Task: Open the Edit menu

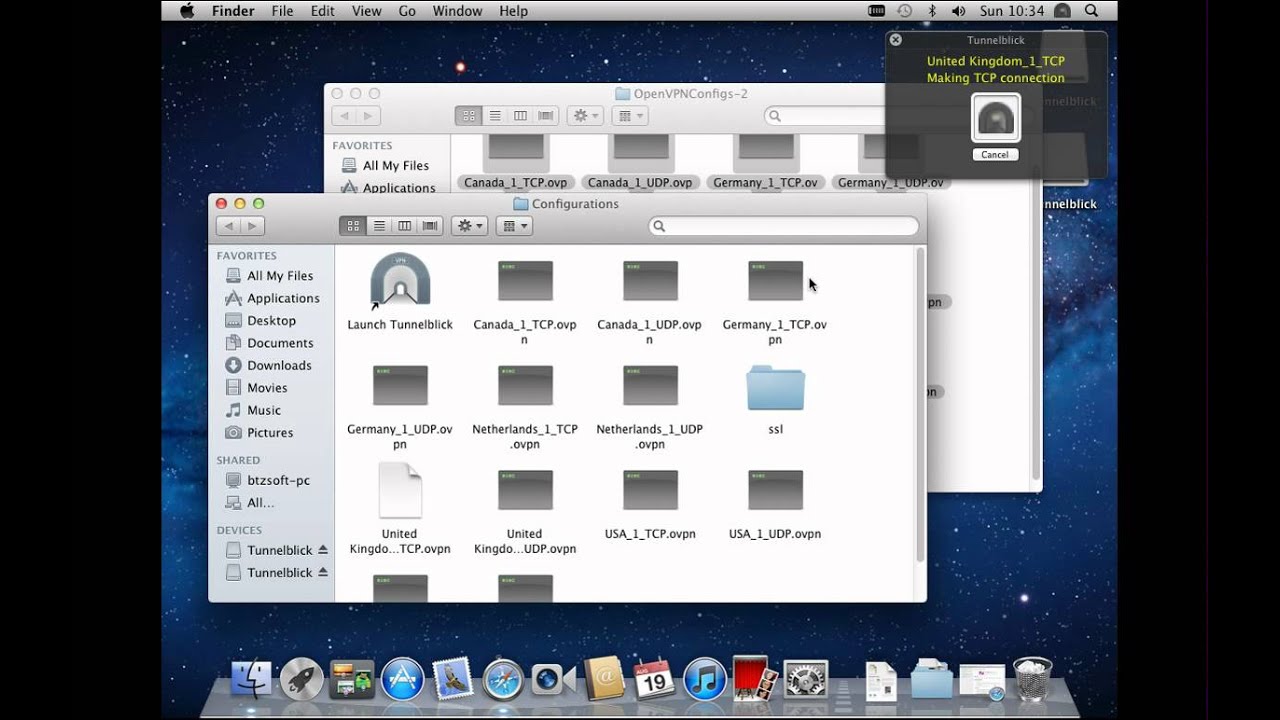Action: coord(322,11)
